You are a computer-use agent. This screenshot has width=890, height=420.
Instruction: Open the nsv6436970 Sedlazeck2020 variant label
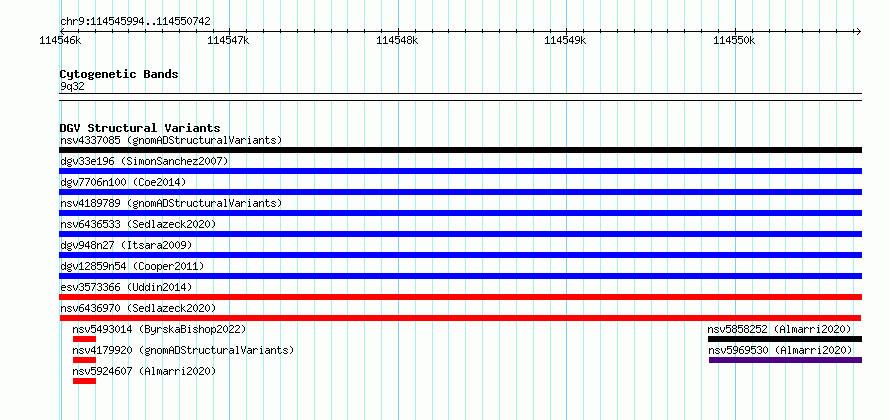point(138,308)
